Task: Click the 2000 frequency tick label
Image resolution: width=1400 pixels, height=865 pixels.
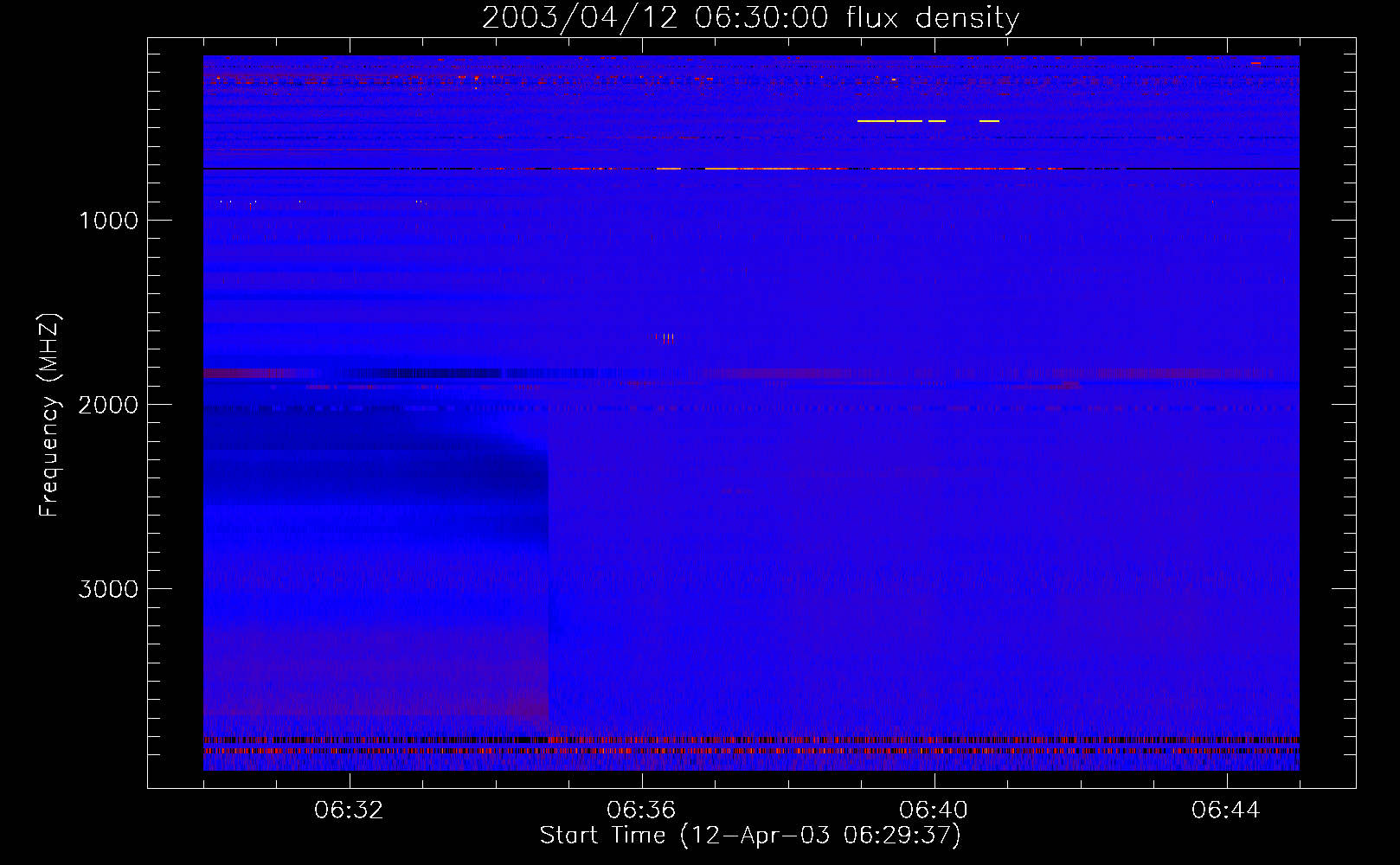Action: 108,405
